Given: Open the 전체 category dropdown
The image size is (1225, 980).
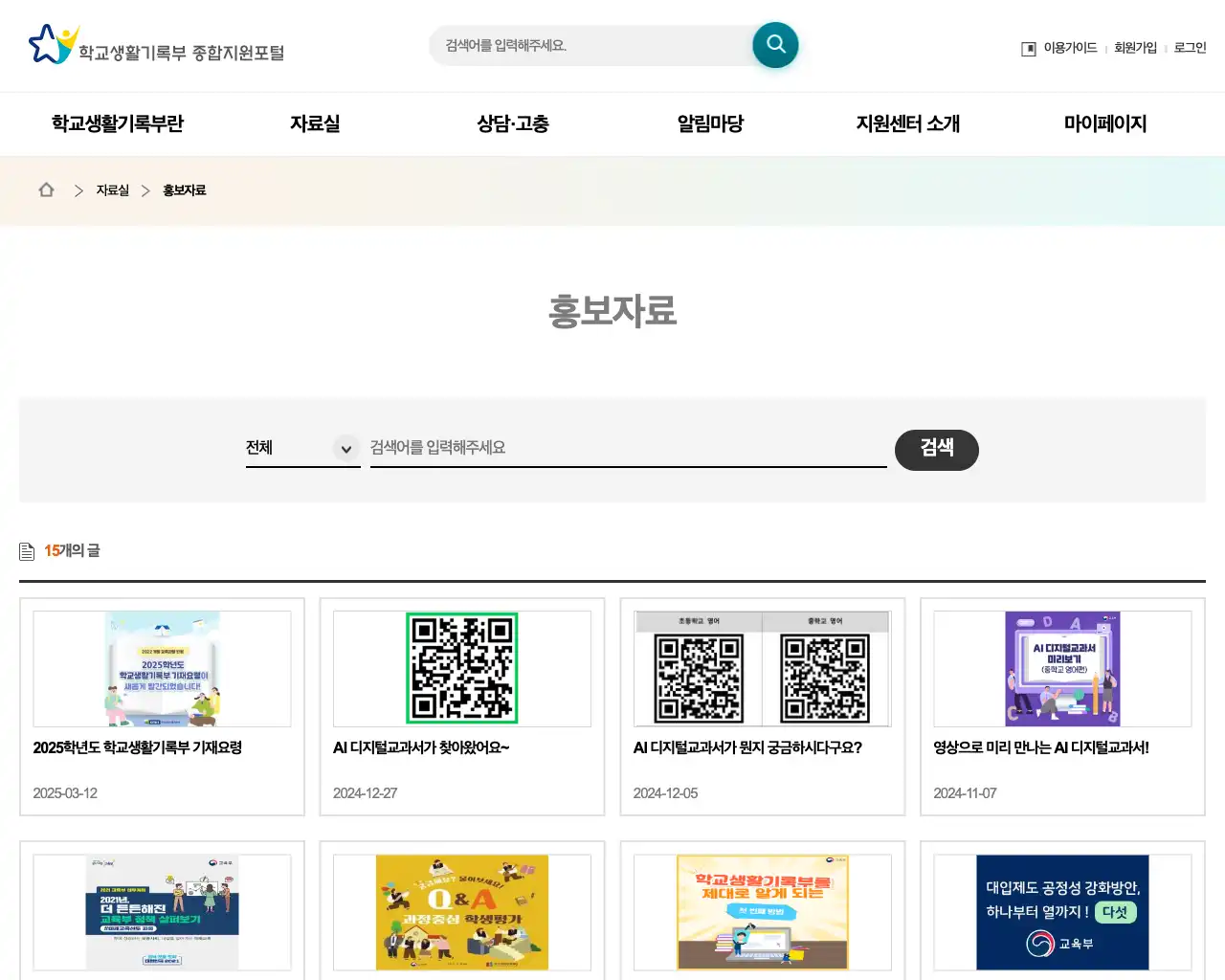Looking at the screenshot, I should click(302, 448).
